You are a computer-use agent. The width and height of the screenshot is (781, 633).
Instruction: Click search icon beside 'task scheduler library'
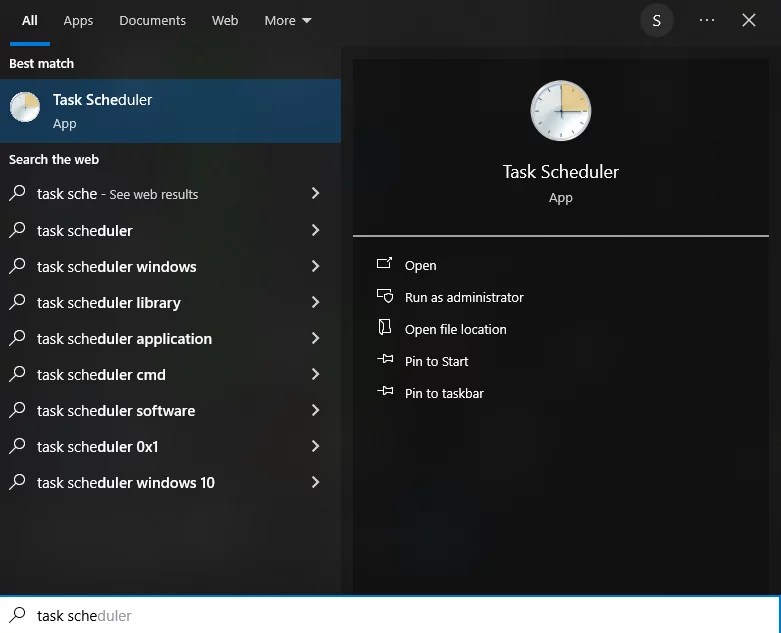(x=17, y=301)
